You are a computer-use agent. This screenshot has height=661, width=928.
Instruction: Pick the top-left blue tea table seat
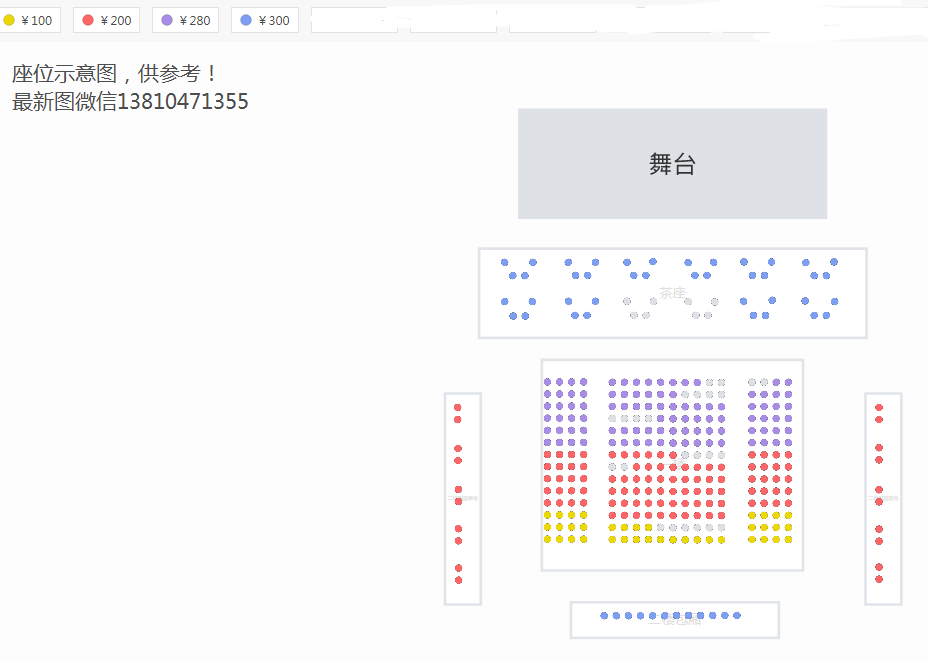coord(505,262)
